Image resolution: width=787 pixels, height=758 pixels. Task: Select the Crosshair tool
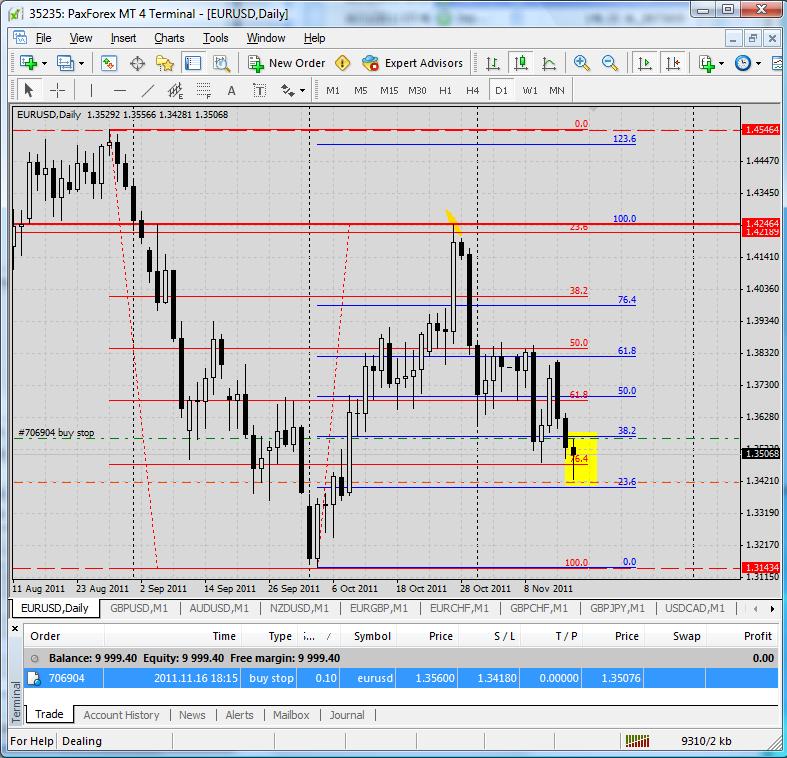57,90
